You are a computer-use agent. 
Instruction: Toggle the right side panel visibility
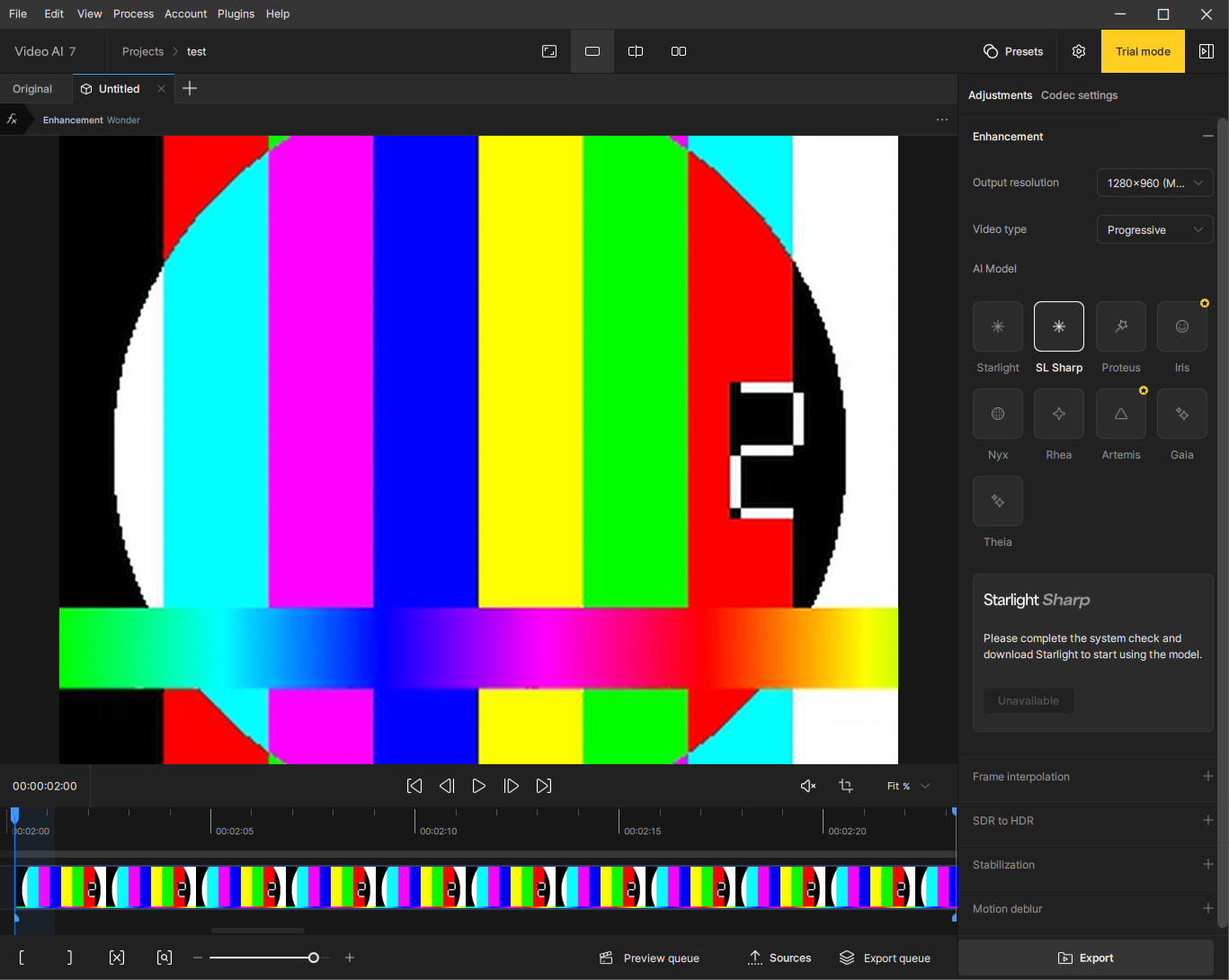coord(1207,51)
